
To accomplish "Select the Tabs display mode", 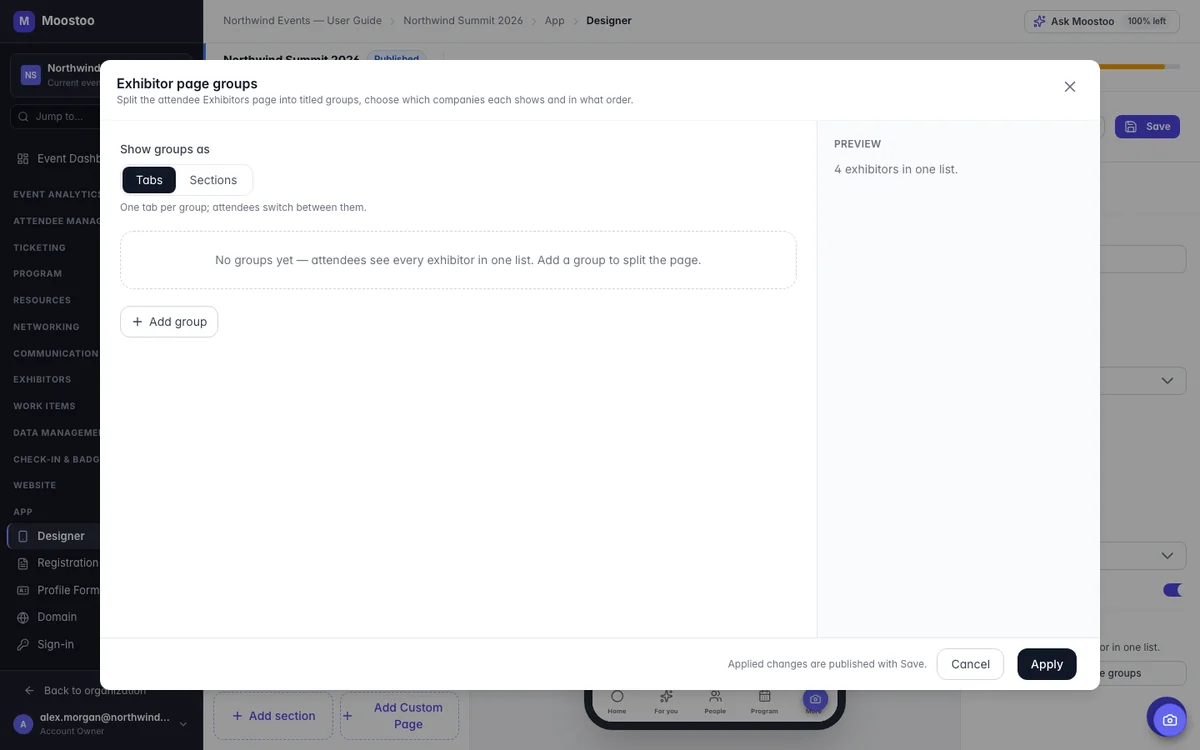I will pos(149,180).
